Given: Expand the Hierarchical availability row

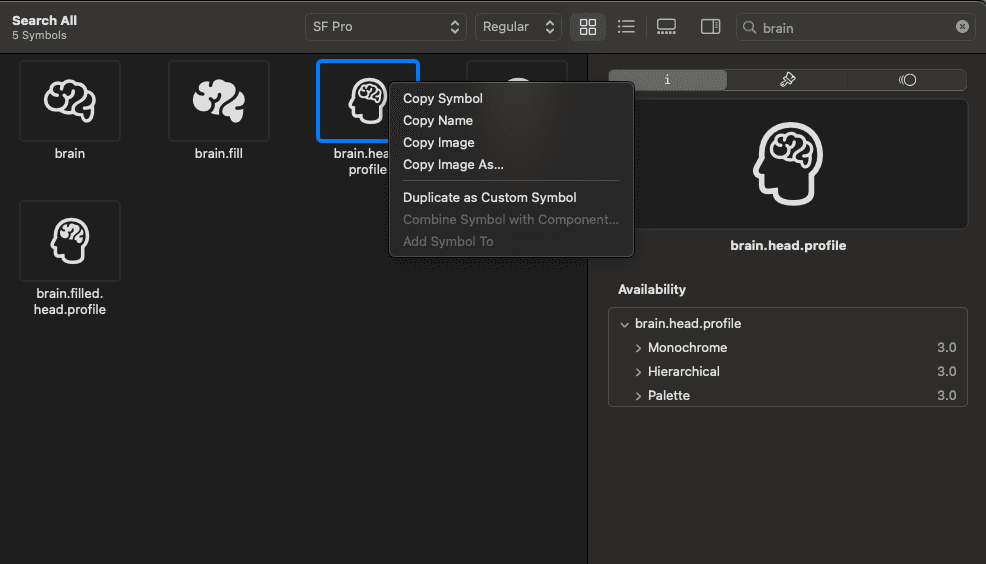Looking at the screenshot, I should tap(638, 372).
